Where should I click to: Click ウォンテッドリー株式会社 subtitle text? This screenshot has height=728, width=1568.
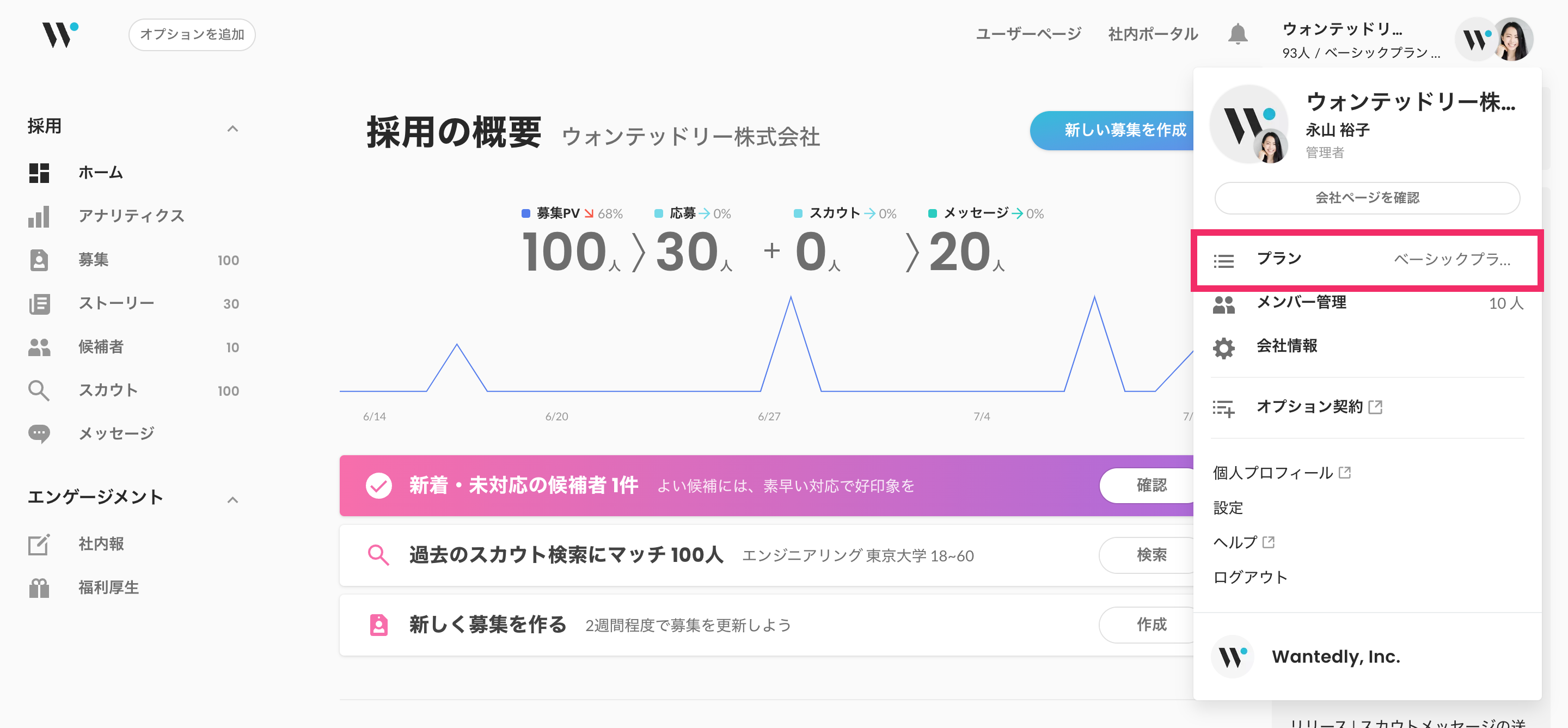point(690,137)
